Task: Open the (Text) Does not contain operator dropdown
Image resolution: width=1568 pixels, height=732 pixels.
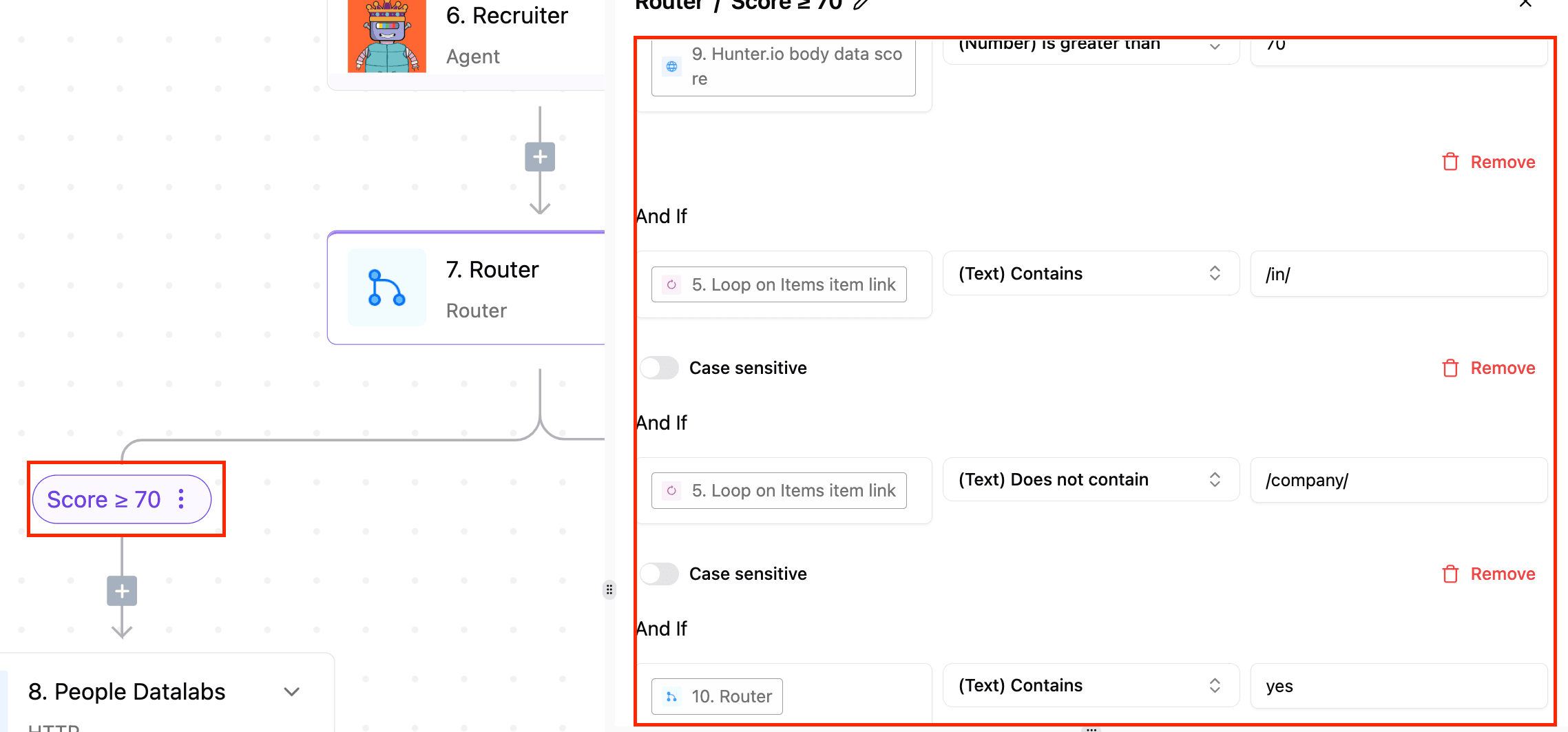Action: pyautogui.click(x=1091, y=480)
